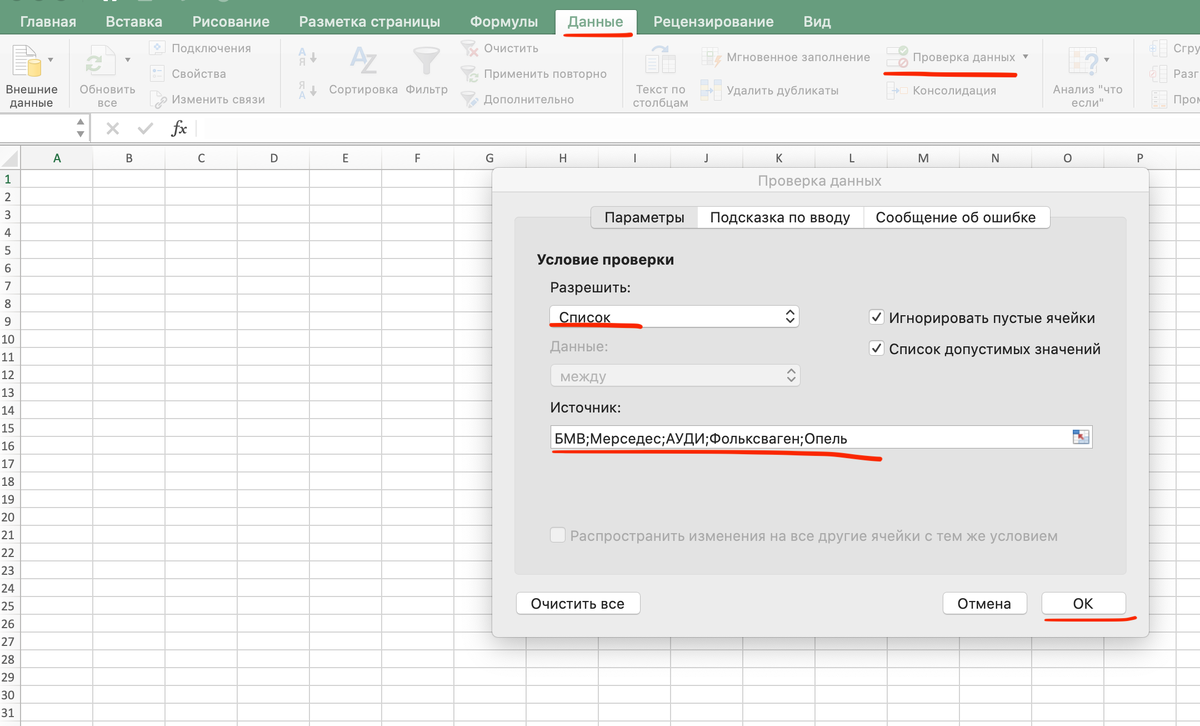
Task: Click Clear filter (Очистить)
Action: [x=499, y=48]
